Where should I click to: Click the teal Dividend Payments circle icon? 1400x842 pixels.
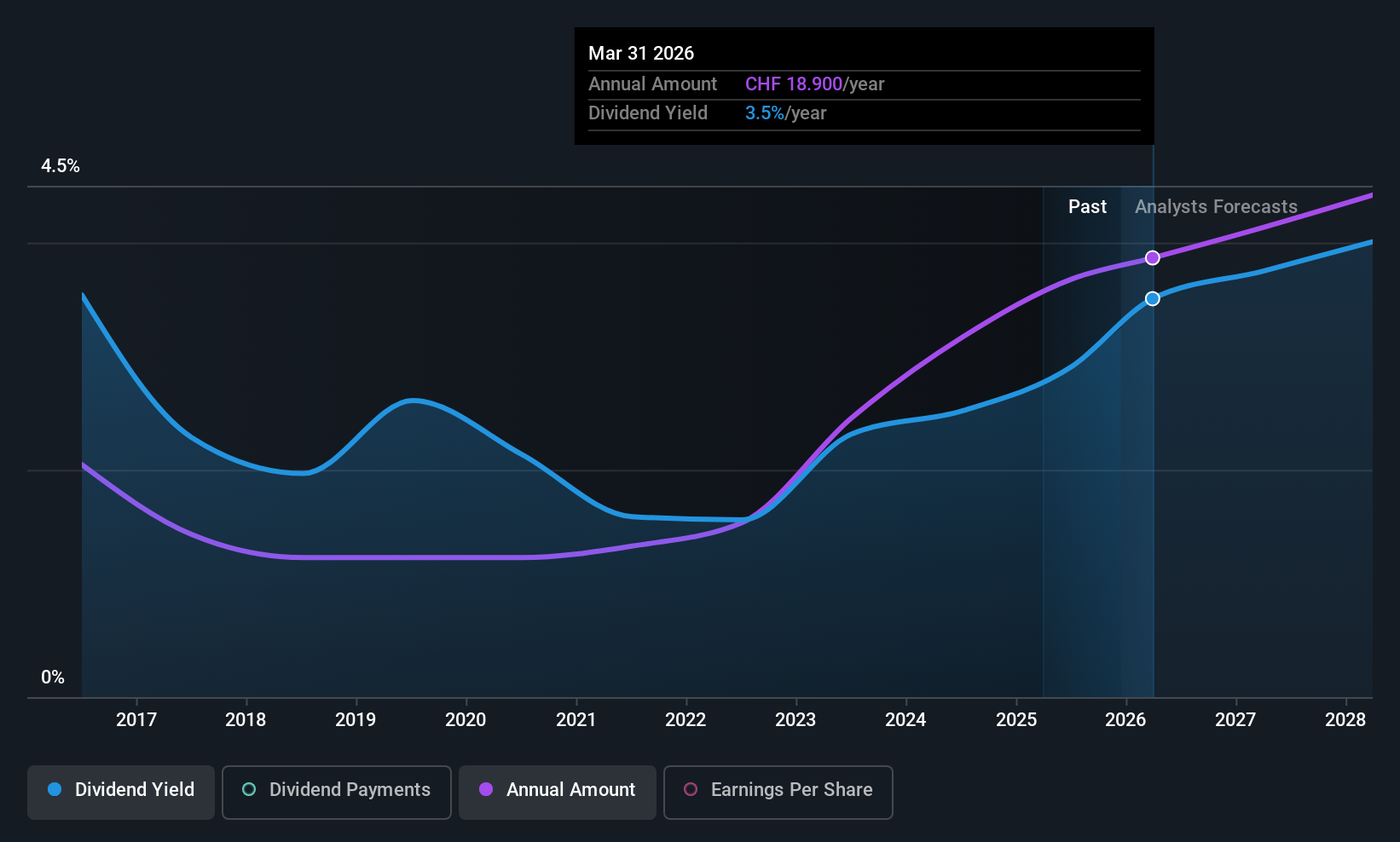coord(248,790)
